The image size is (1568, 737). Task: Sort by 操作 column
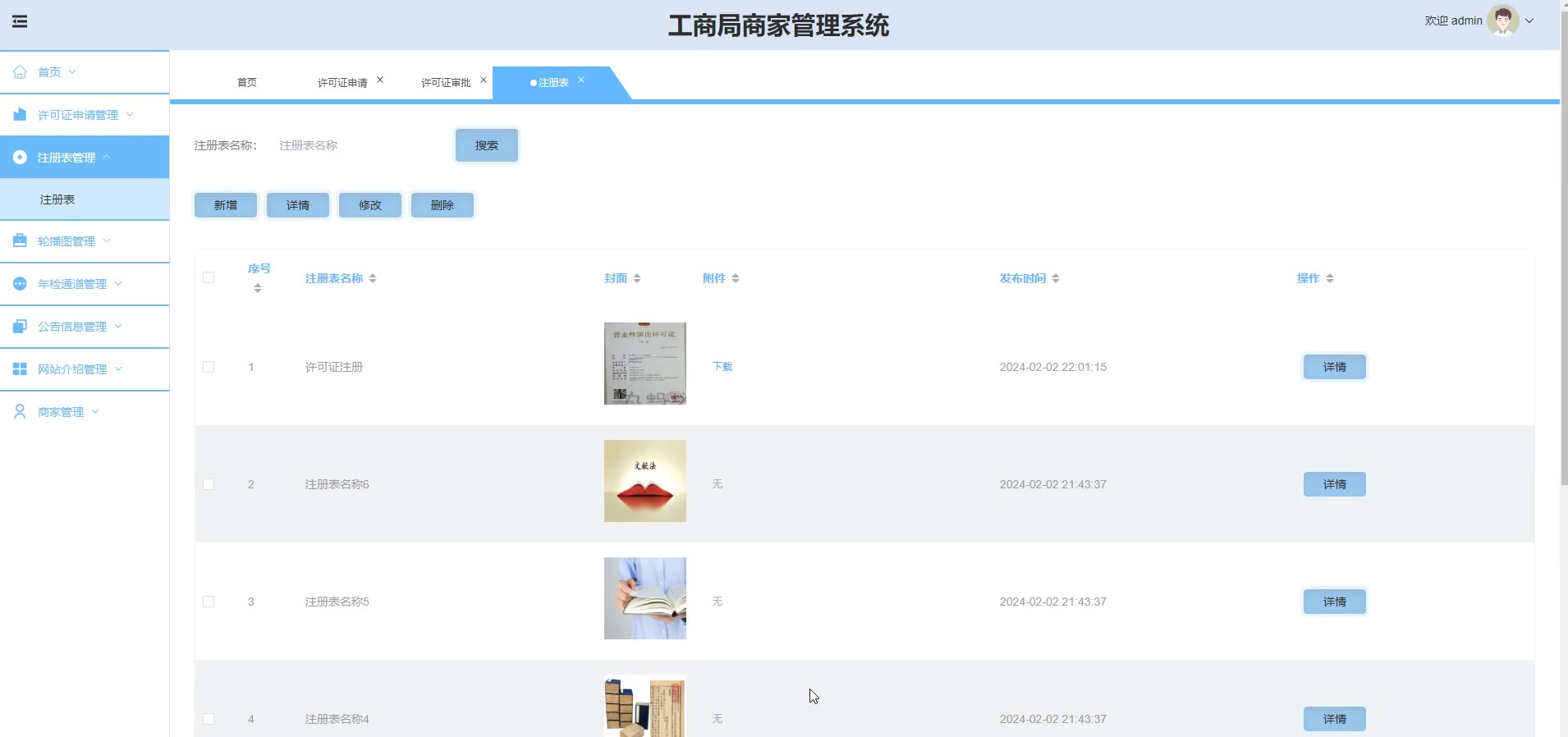click(1330, 278)
